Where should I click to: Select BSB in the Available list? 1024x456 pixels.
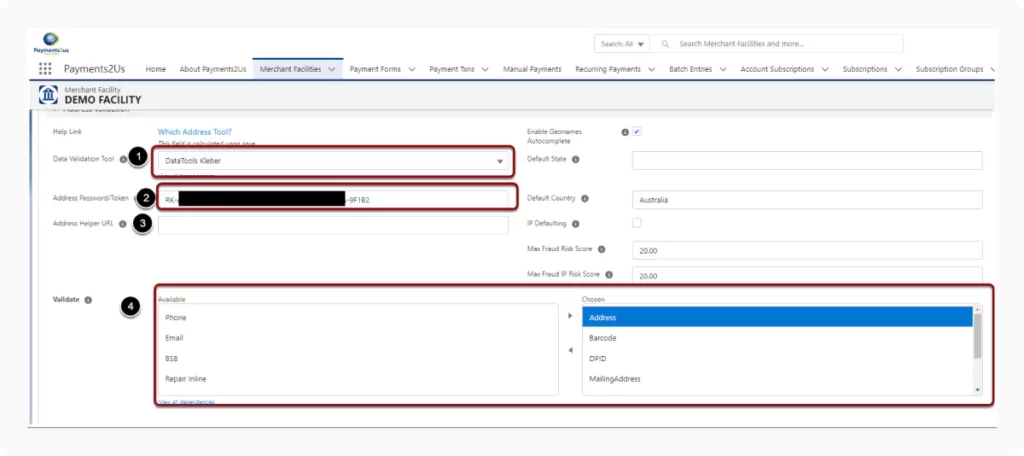[358, 359]
